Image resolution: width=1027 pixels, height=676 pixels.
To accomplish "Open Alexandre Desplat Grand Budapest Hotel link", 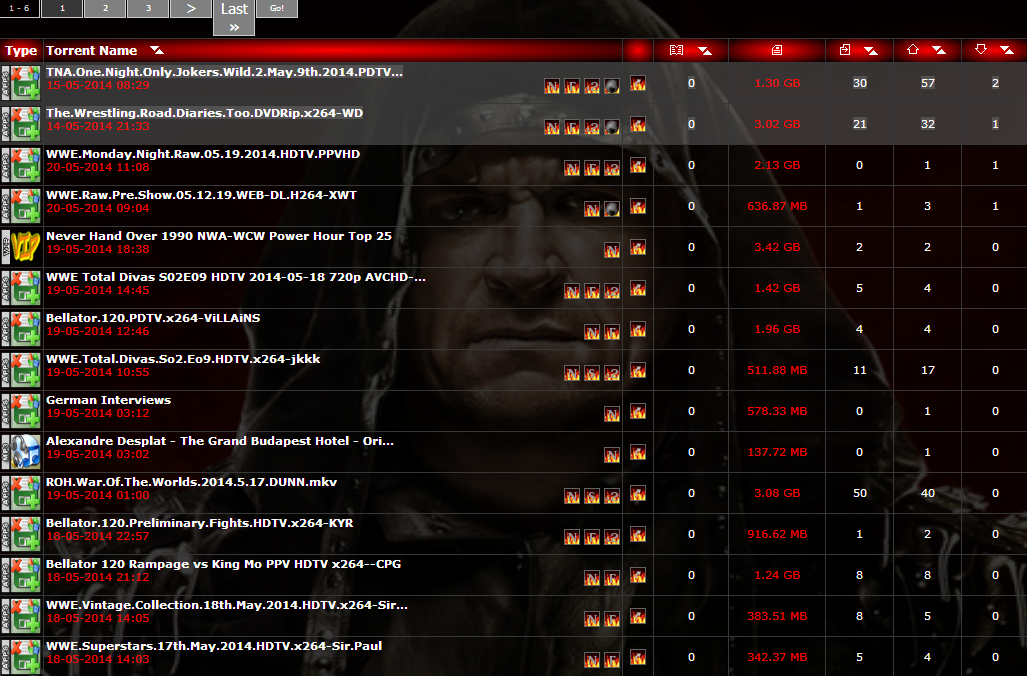I will [x=220, y=441].
